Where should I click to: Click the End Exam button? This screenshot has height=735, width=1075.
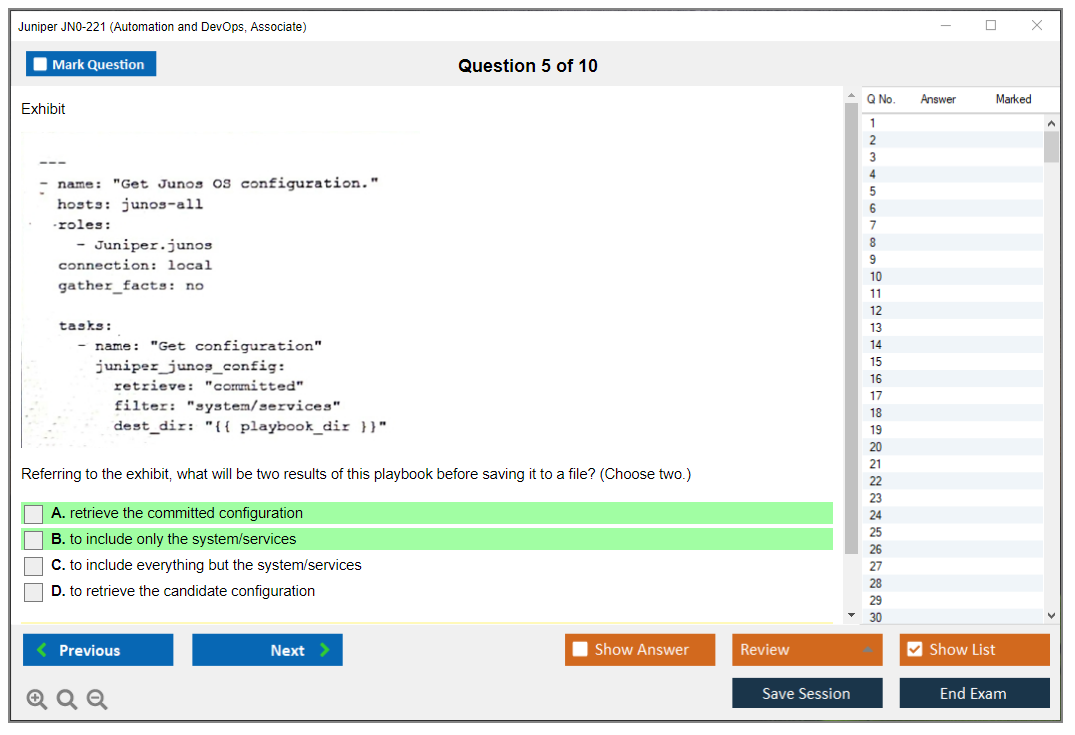click(x=974, y=693)
